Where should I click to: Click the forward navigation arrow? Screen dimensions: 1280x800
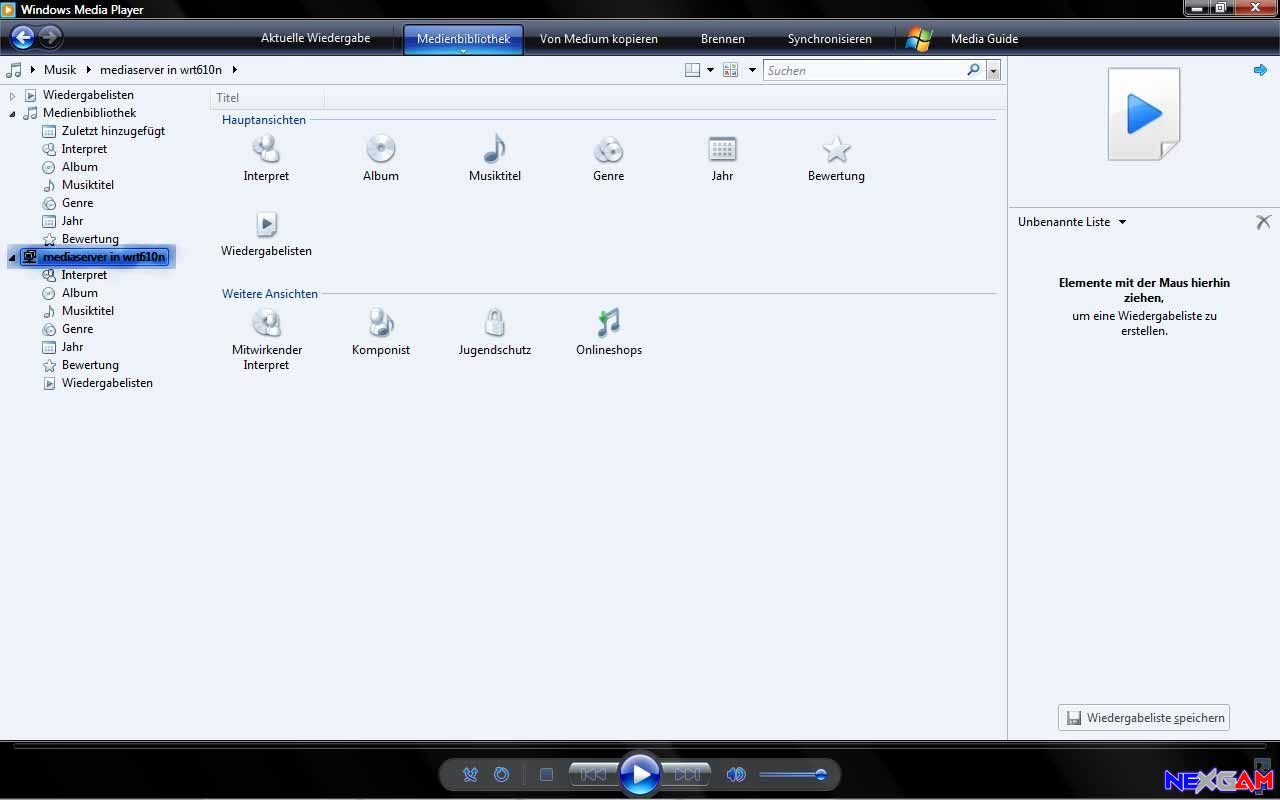point(50,38)
